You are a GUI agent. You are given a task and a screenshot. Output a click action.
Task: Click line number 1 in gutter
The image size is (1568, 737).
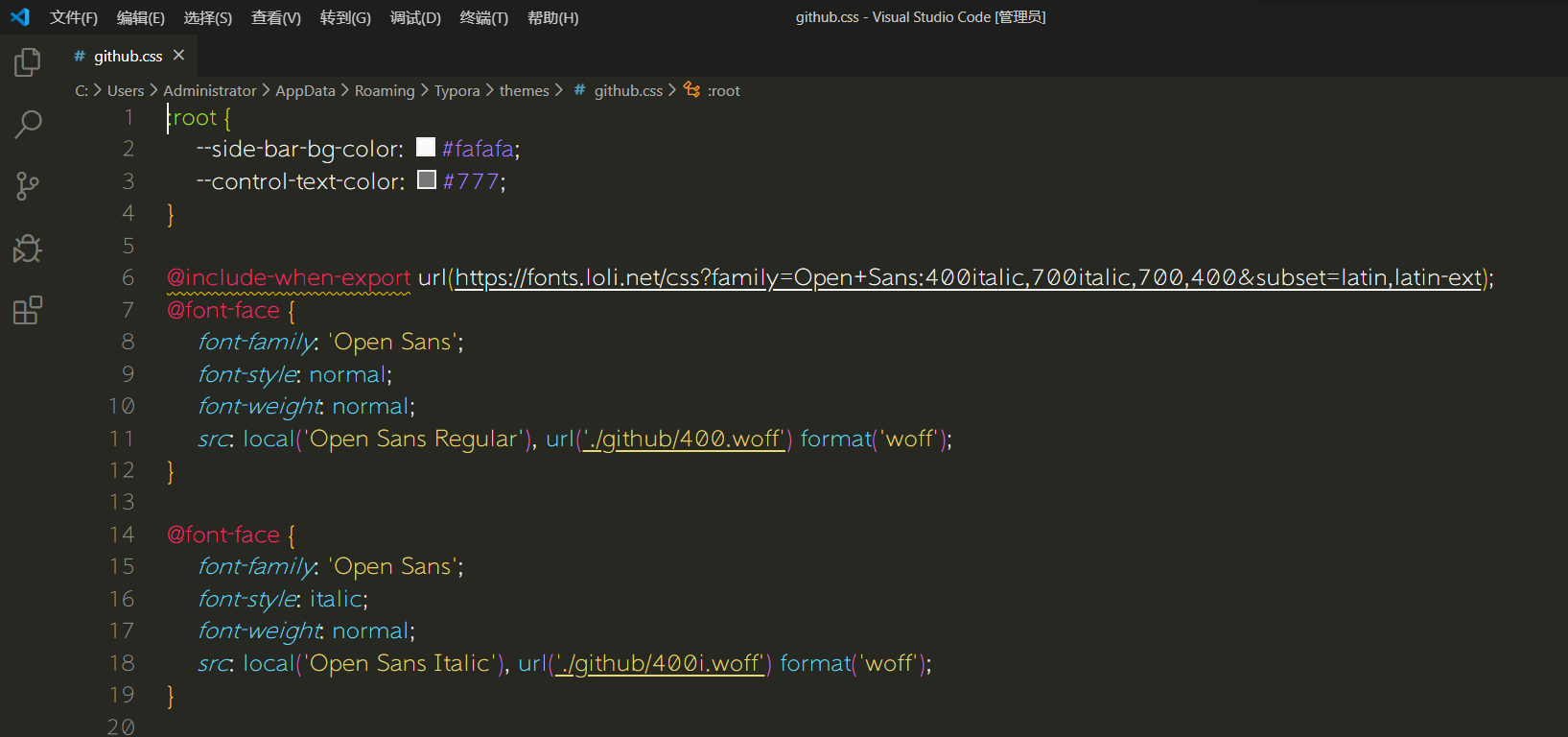click(x=129, y=117)
